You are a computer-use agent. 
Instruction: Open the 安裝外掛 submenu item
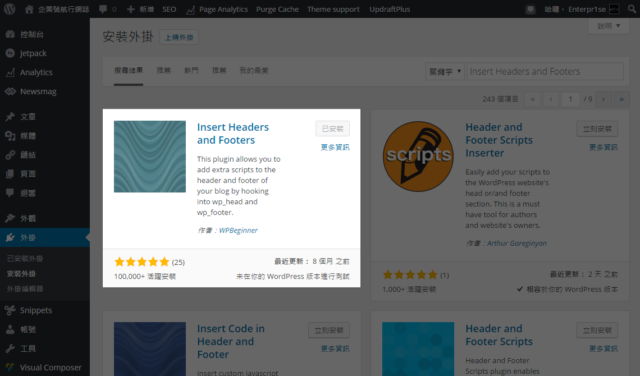click(x=21, y=274)
